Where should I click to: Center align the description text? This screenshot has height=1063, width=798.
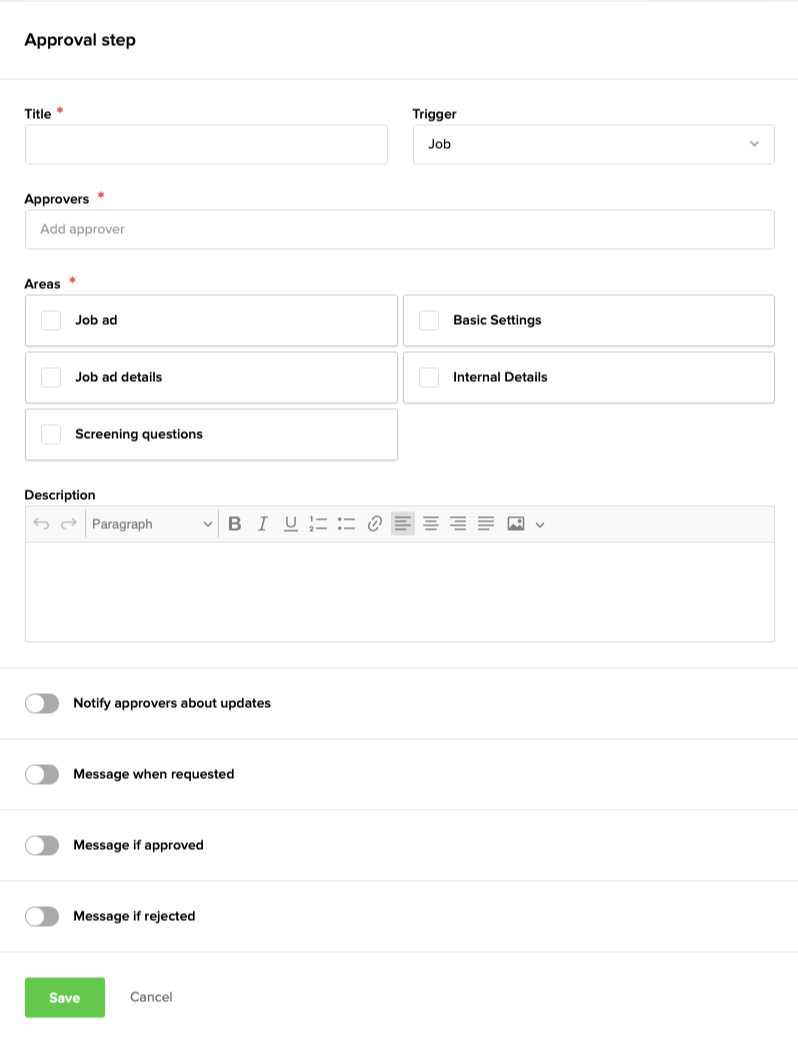[x=431, y=524]
